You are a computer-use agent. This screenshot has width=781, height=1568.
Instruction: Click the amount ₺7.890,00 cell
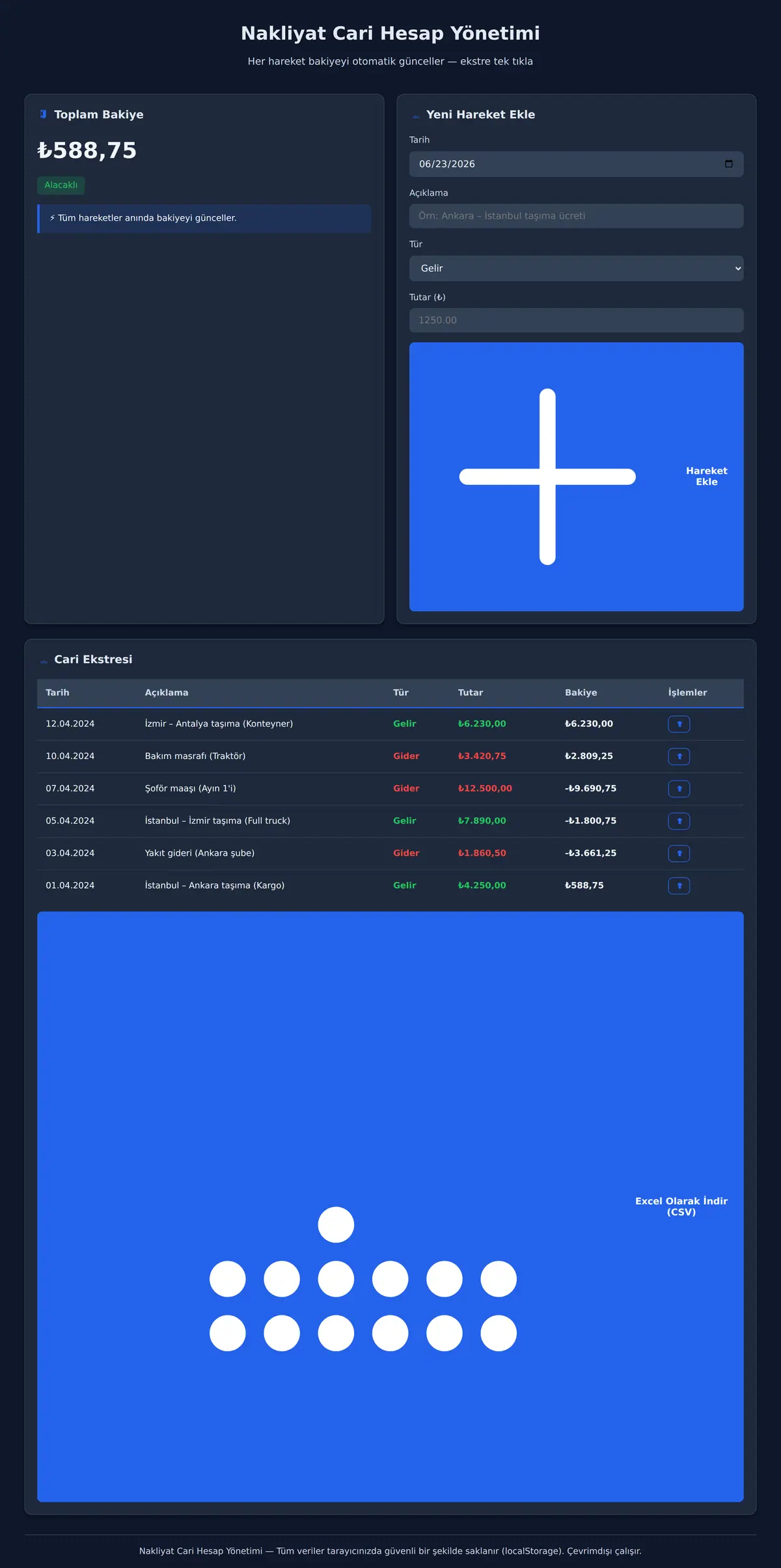pos(482,821)
